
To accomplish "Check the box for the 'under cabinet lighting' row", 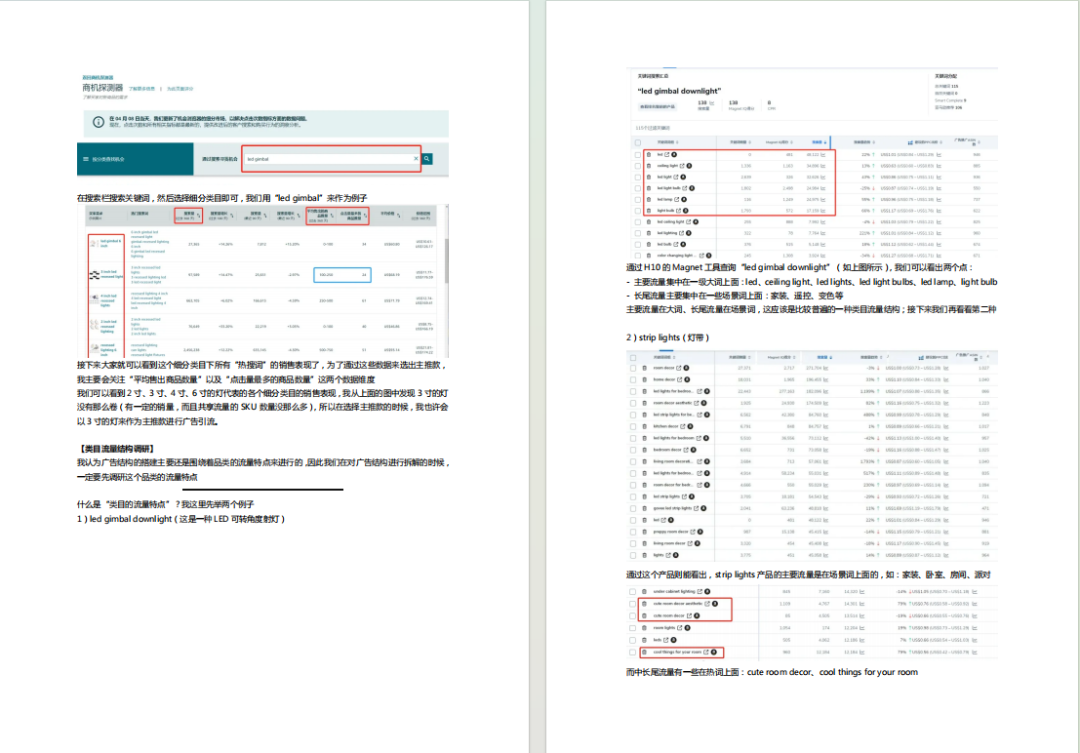I will (633, 592).
